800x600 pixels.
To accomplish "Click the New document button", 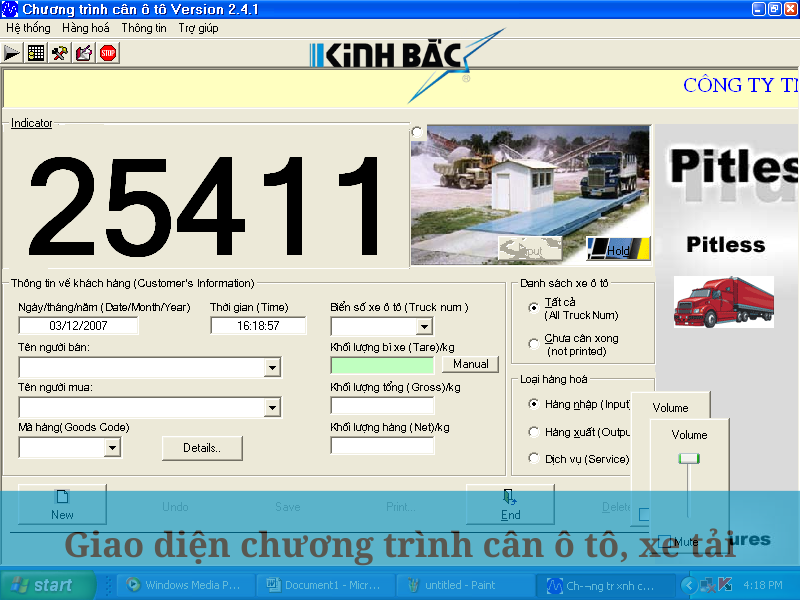I will click(62, 504).
